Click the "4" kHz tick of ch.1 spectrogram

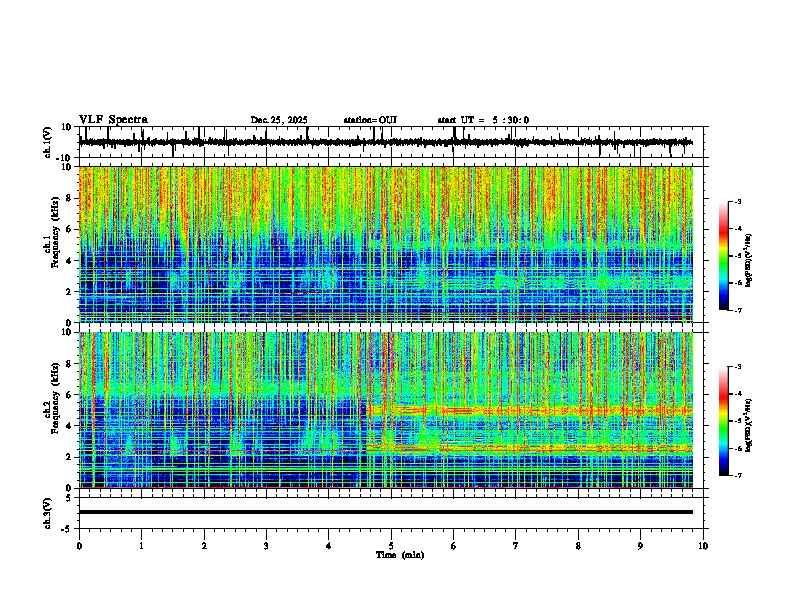click(69, 261)
